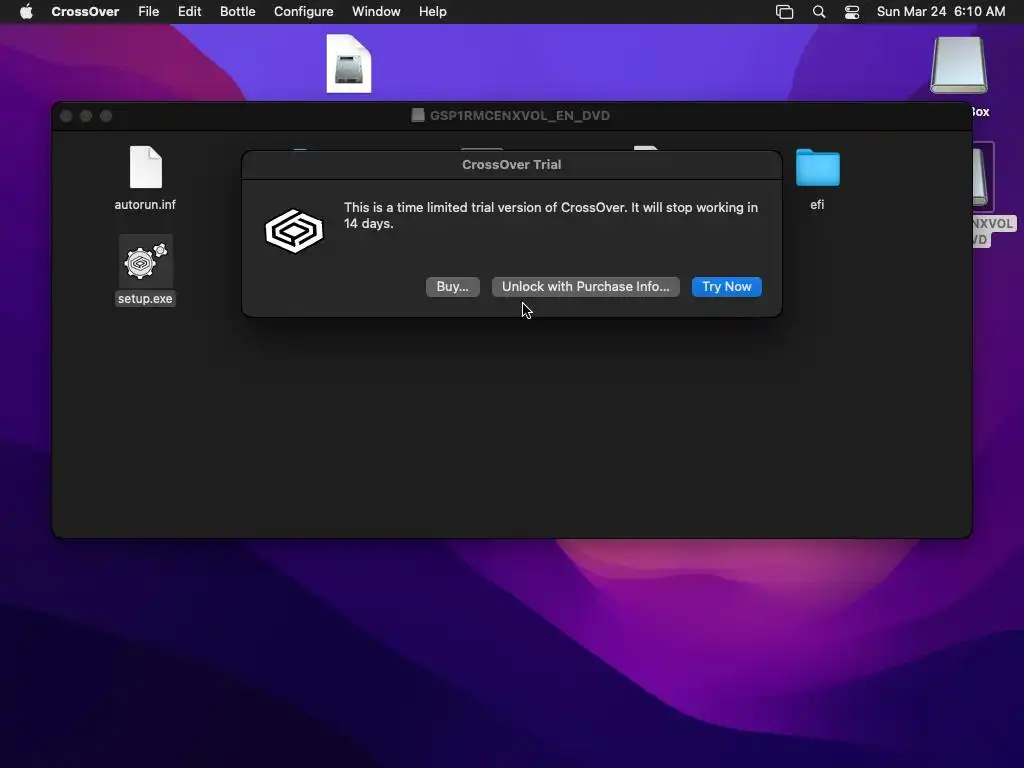Open the Configure menu
1024x768 pixels.
(304, 12)
